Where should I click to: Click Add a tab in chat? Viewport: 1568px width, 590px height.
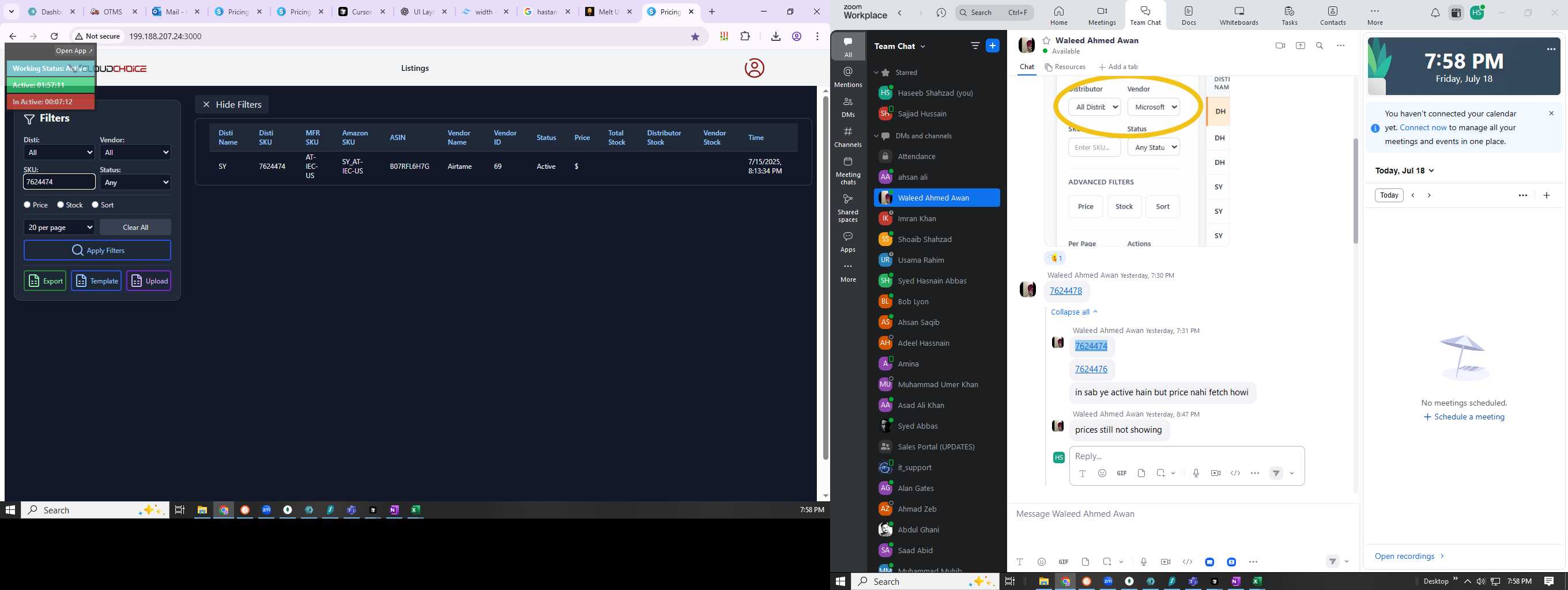(x=1118, y=67)
